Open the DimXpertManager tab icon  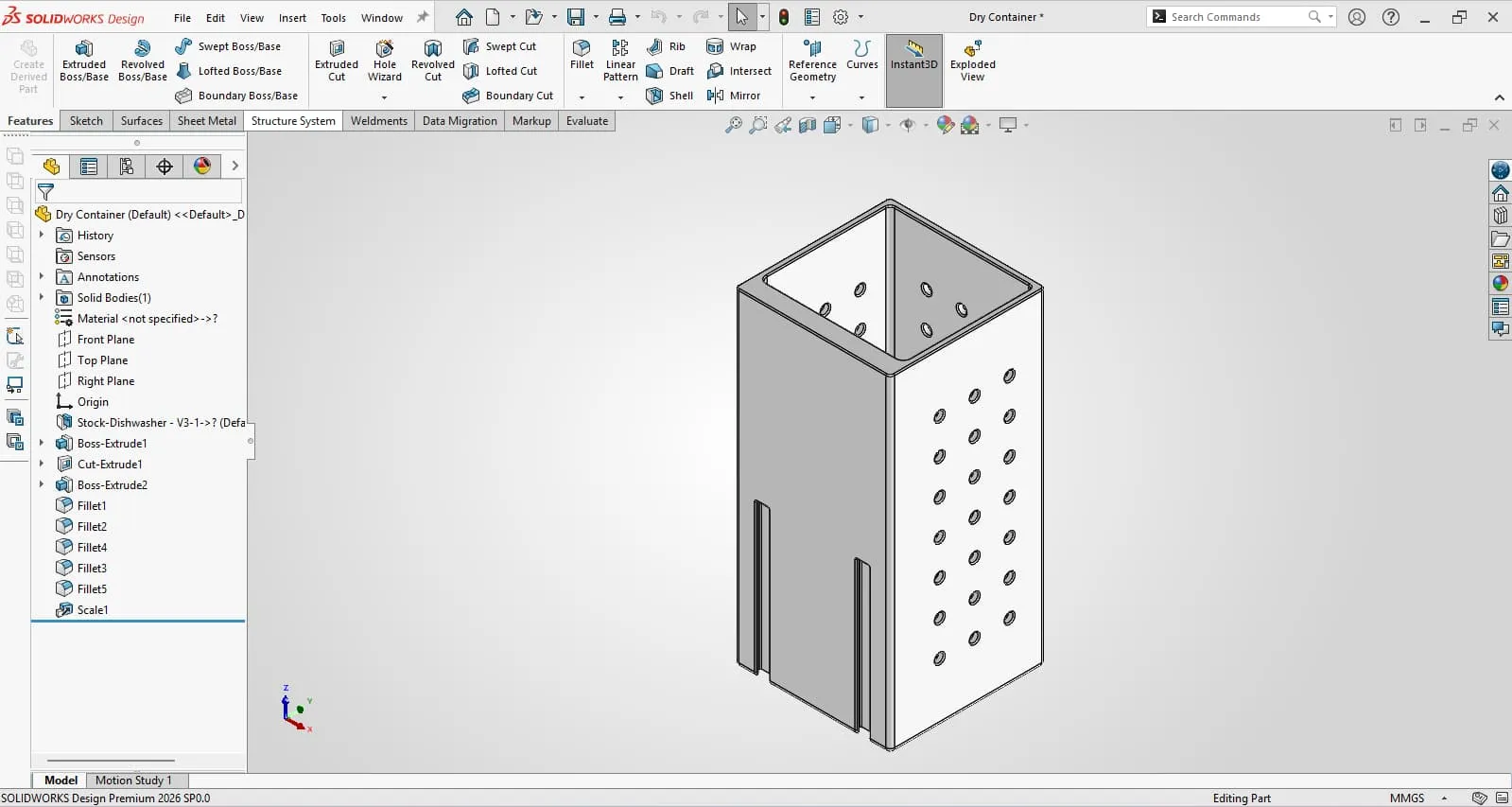click(x=165, y=167)
